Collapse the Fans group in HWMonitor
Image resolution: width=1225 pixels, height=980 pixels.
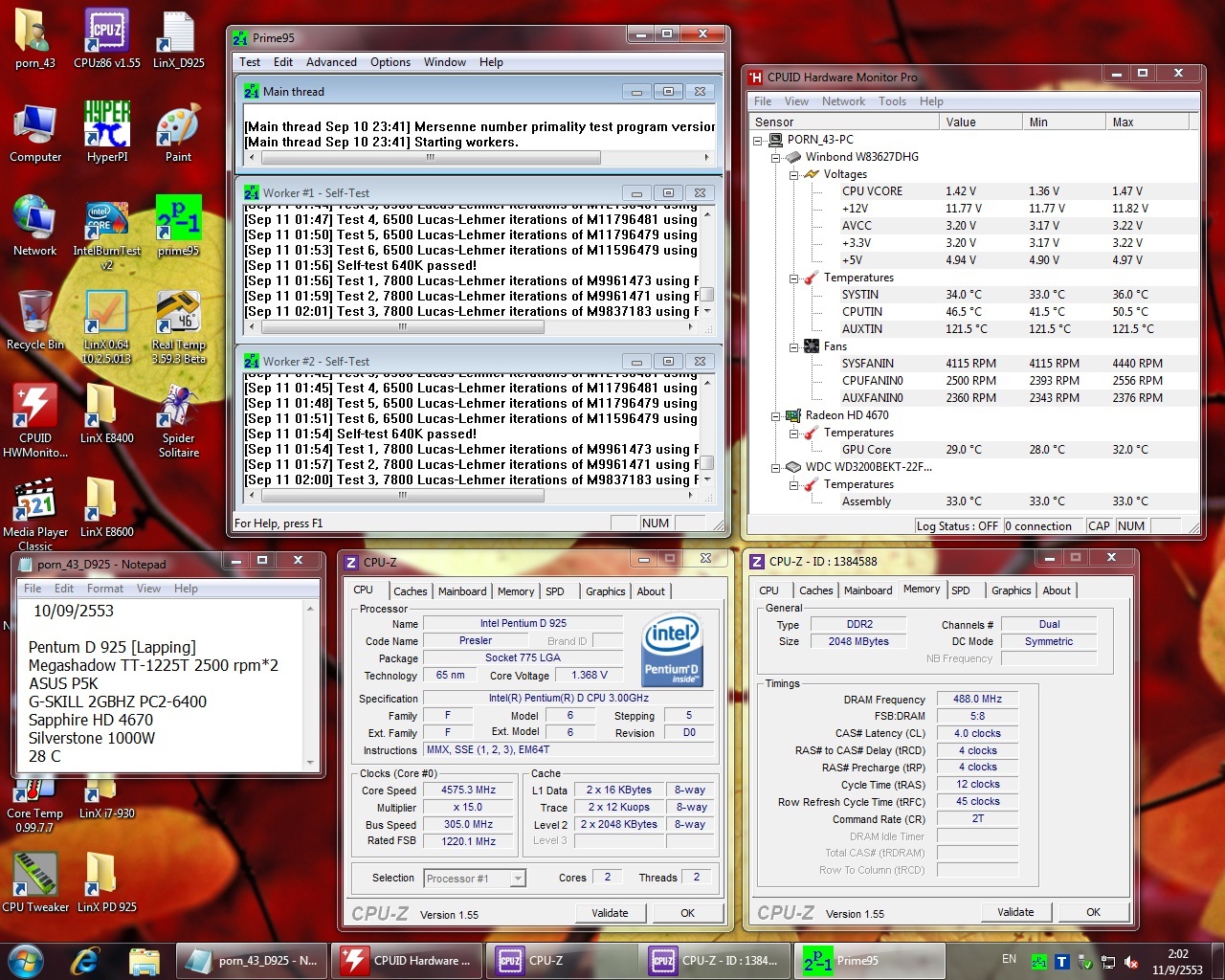(x=794, y=346)
